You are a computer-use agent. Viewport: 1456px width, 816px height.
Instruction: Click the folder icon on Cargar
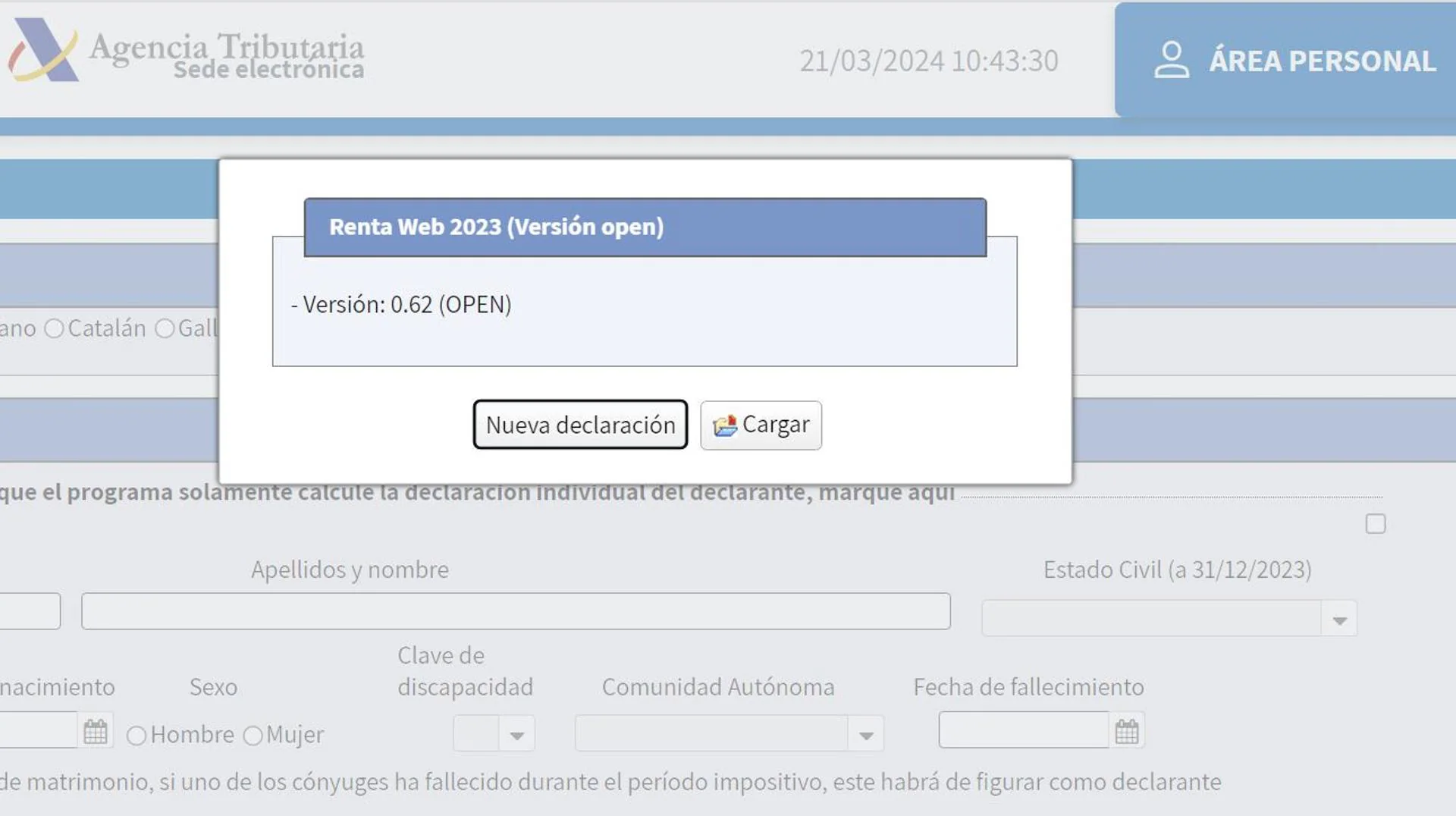[x=725, y=425]
